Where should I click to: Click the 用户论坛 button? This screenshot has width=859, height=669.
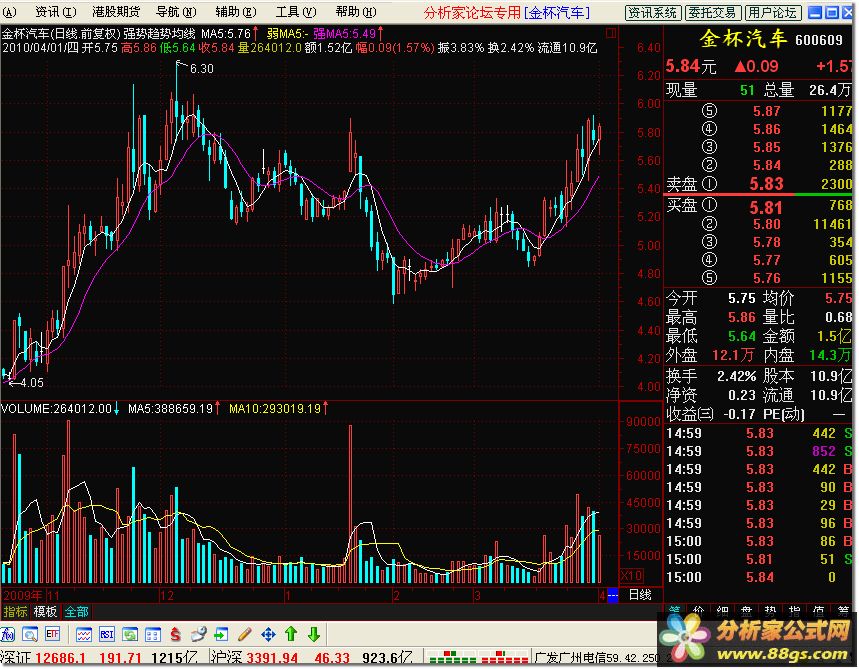pyautogui.click(x=774, y=13)
